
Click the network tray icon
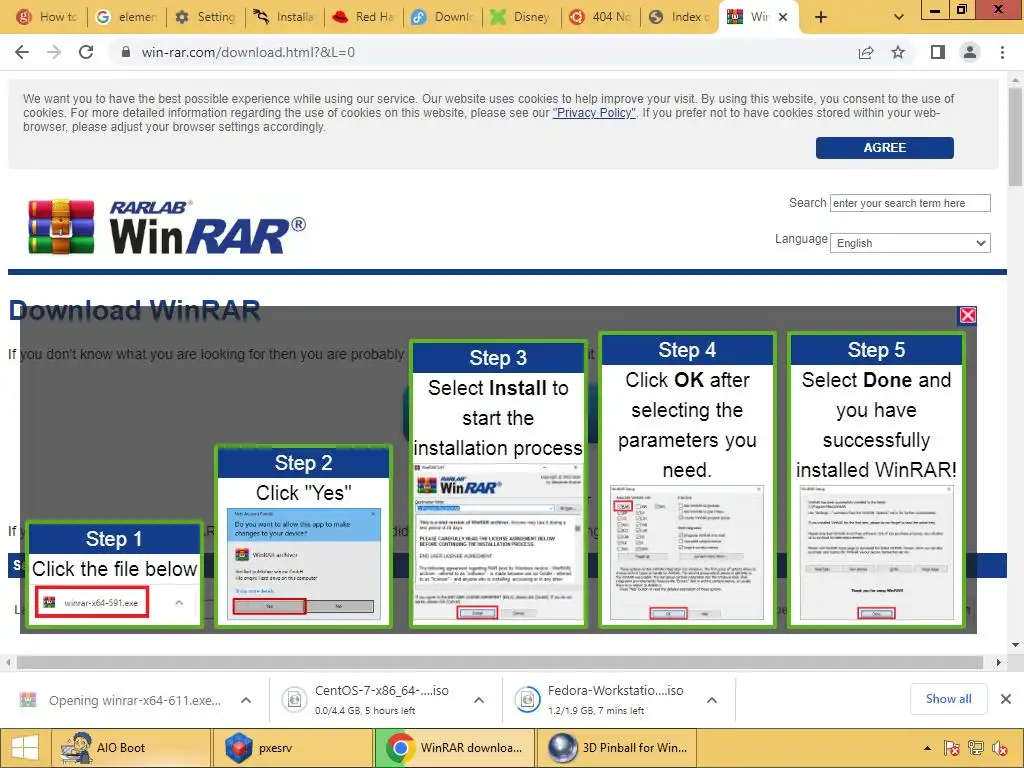click(976, 748)
